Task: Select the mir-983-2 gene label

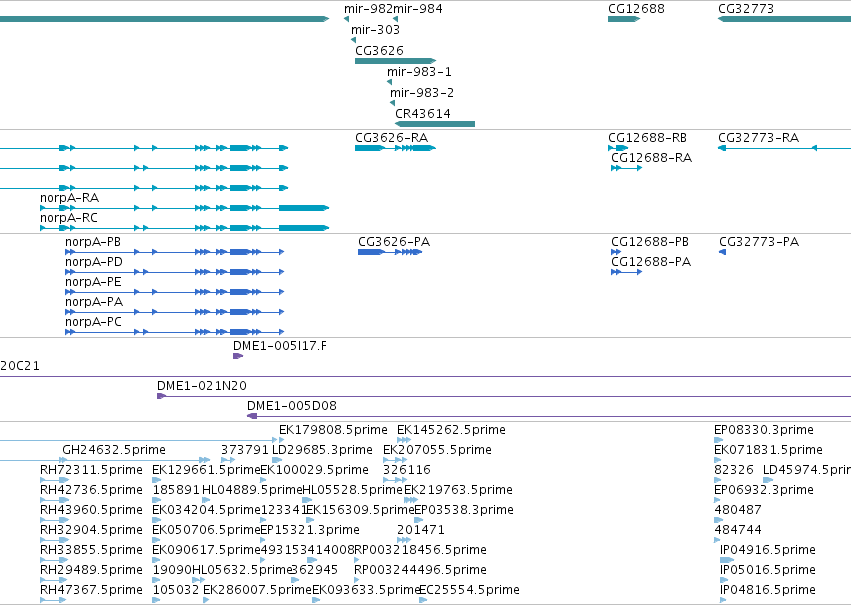Action: [422, 93]
